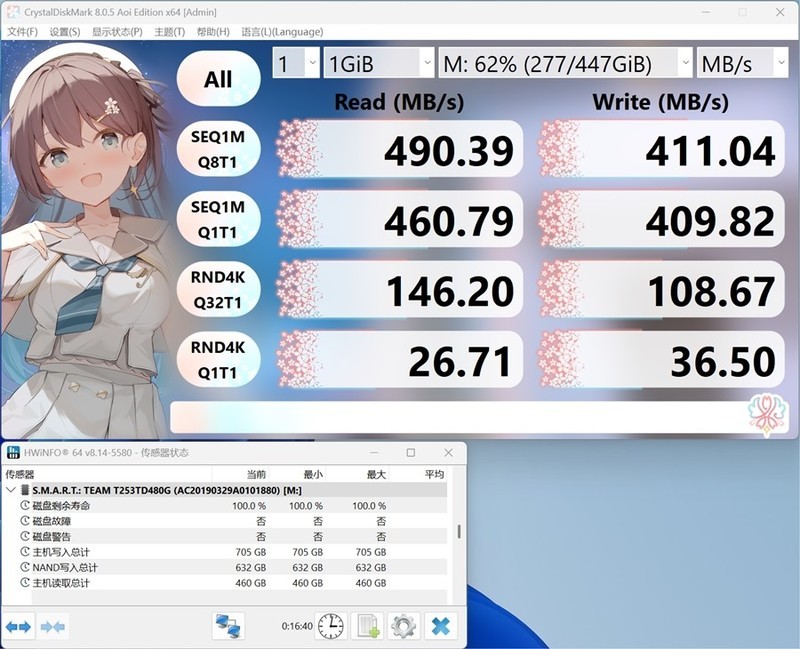The height and width of the screenshot is (649, 800).
Task: Click the blue X close-sensors icon
Action: click(440, 626)
